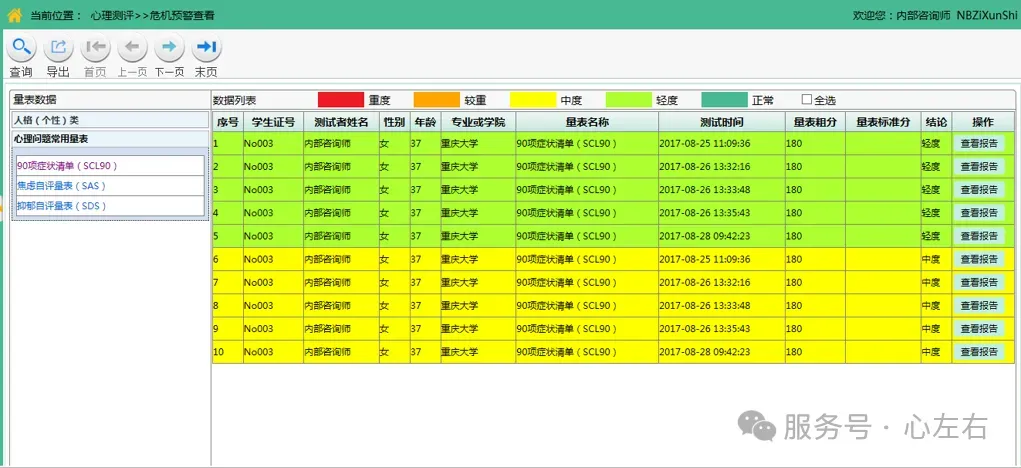Screen dimensions: 1021x468
Task: Click the 中度 conclusion in row 8
Action: tap(931, 305)
